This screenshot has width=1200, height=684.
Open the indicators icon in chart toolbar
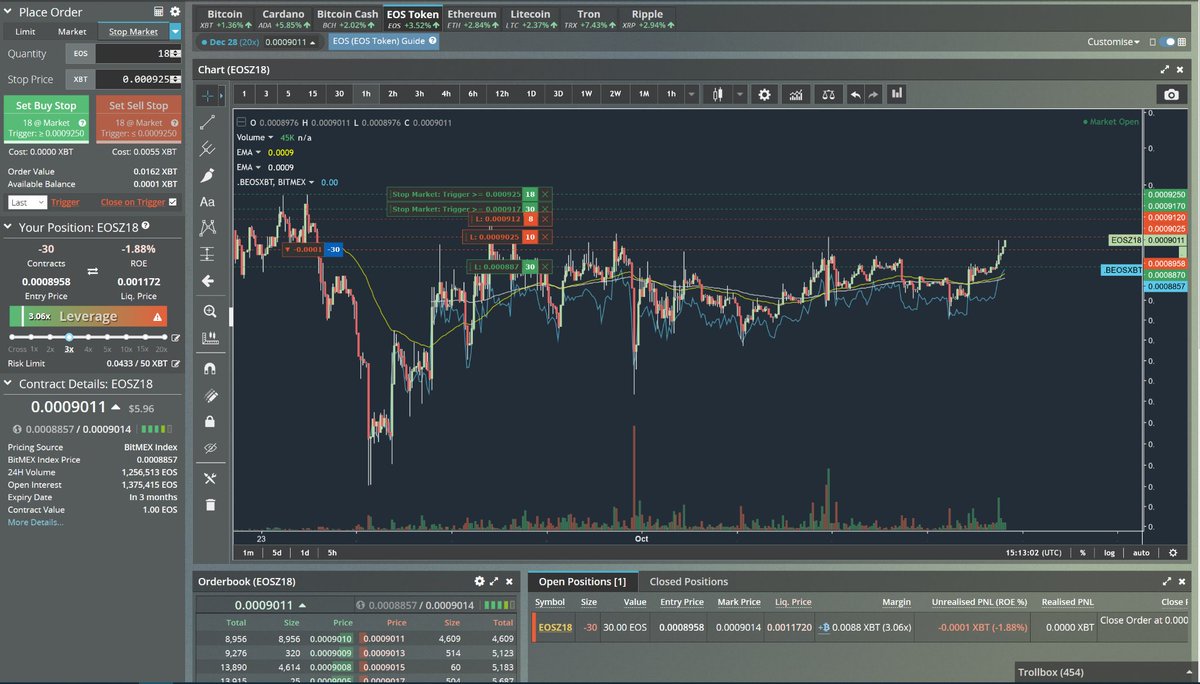796,93
